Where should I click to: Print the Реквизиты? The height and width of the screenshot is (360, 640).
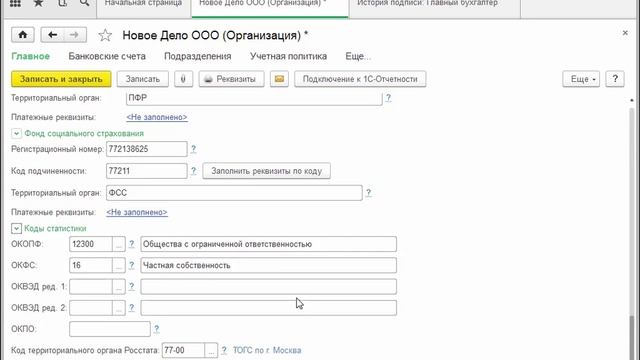(x=231, y=79)
